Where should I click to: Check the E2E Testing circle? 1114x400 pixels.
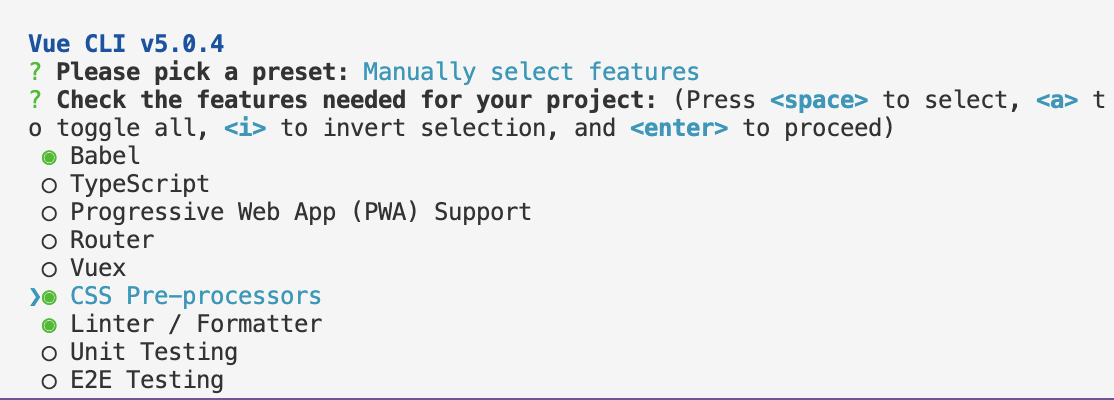pyautogui.click(x=49, y=382)
